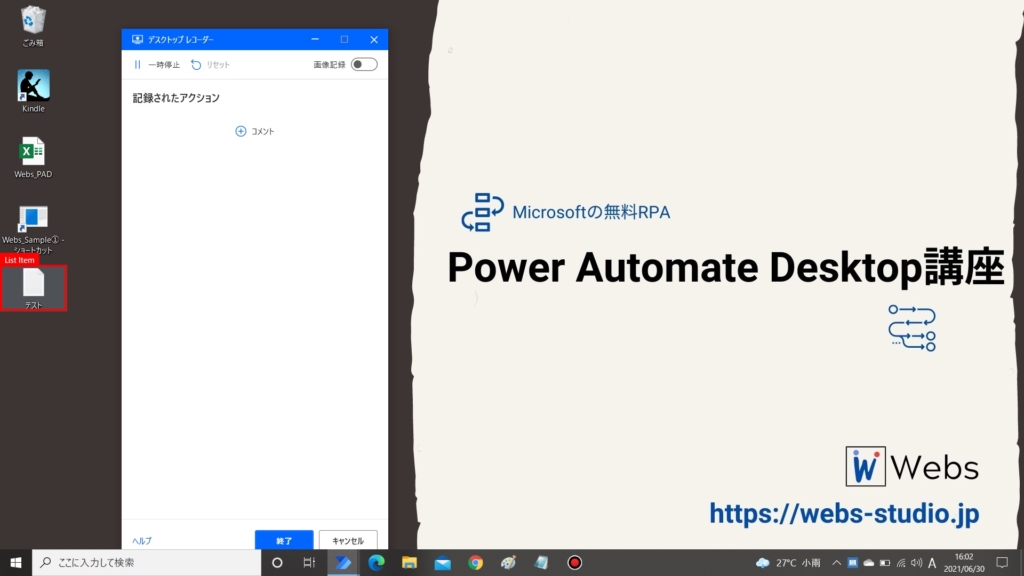Viewport: 1024px width, 576px height.
Task: Select the Webs_PAD Excel file icon
Action: (x=33, y=157)
